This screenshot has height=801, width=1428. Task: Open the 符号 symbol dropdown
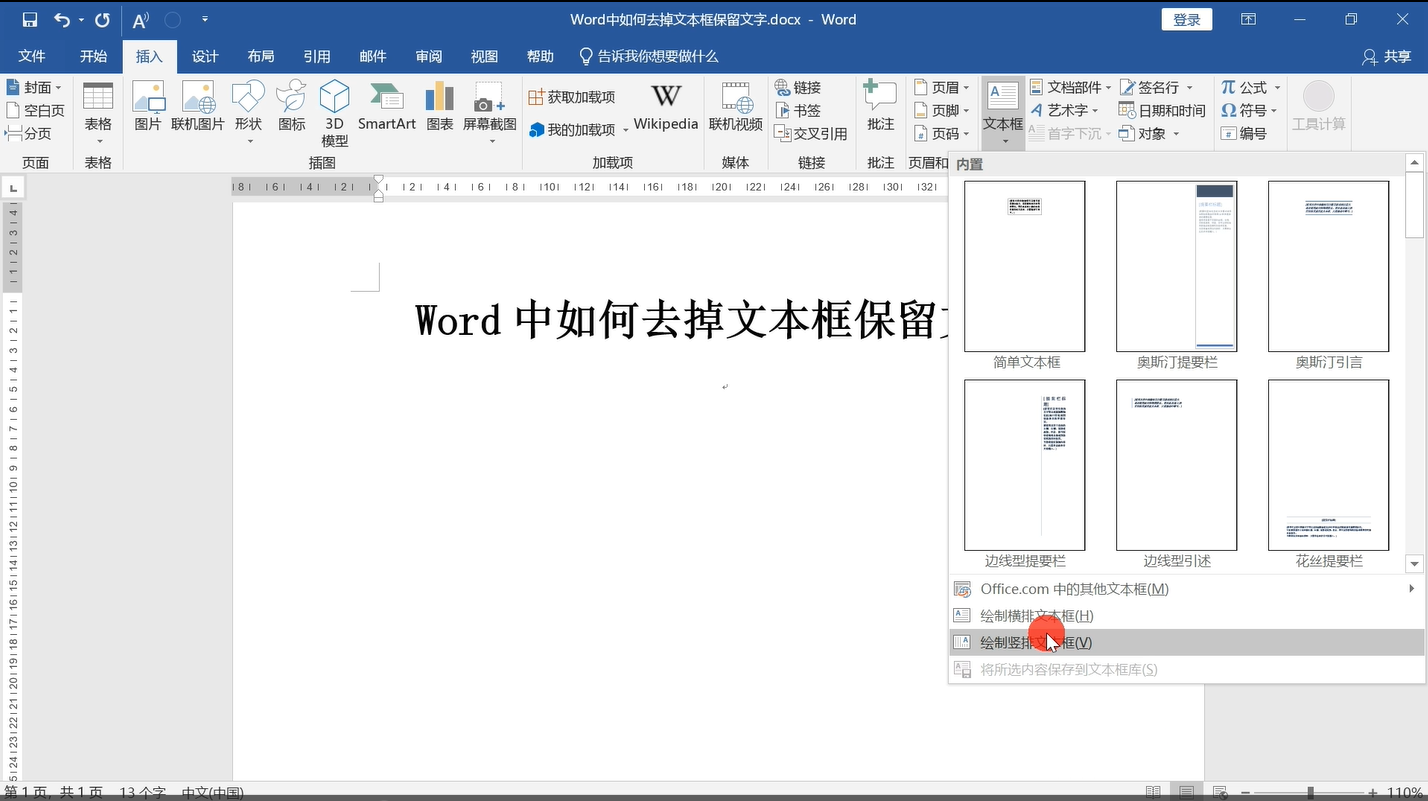1250,110
